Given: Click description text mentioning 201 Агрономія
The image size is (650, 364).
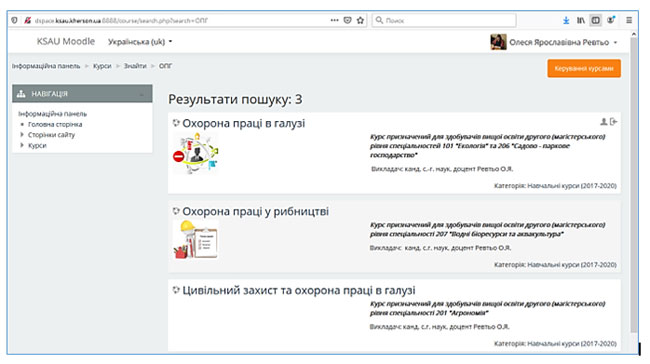Looking at the screenshot, I should [x=487, y=308].
